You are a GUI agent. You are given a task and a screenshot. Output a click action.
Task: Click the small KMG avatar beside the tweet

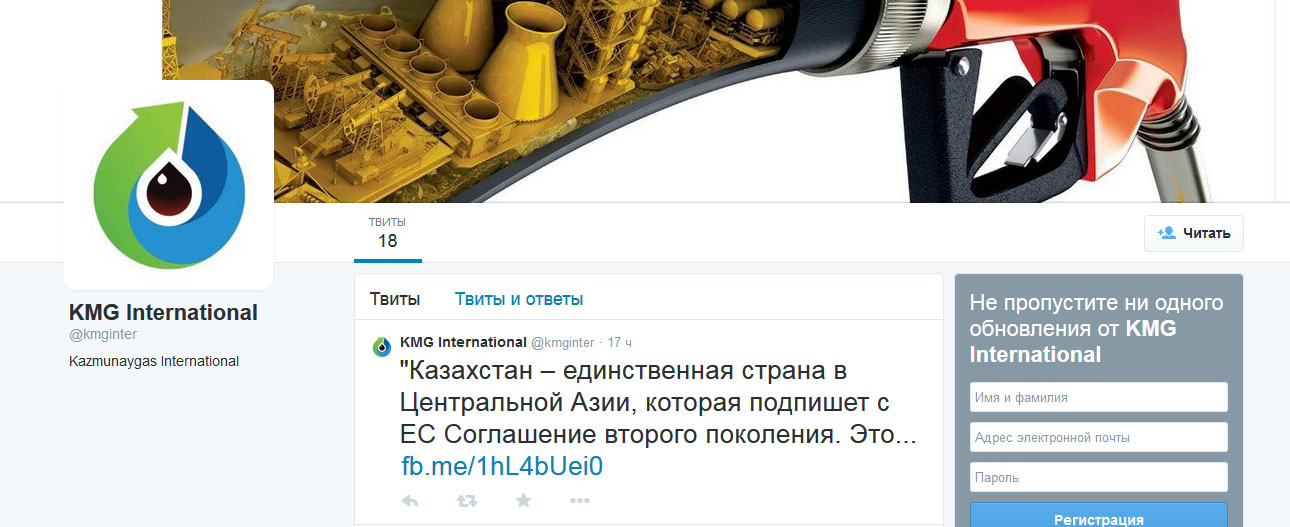(x=381, y=347)
